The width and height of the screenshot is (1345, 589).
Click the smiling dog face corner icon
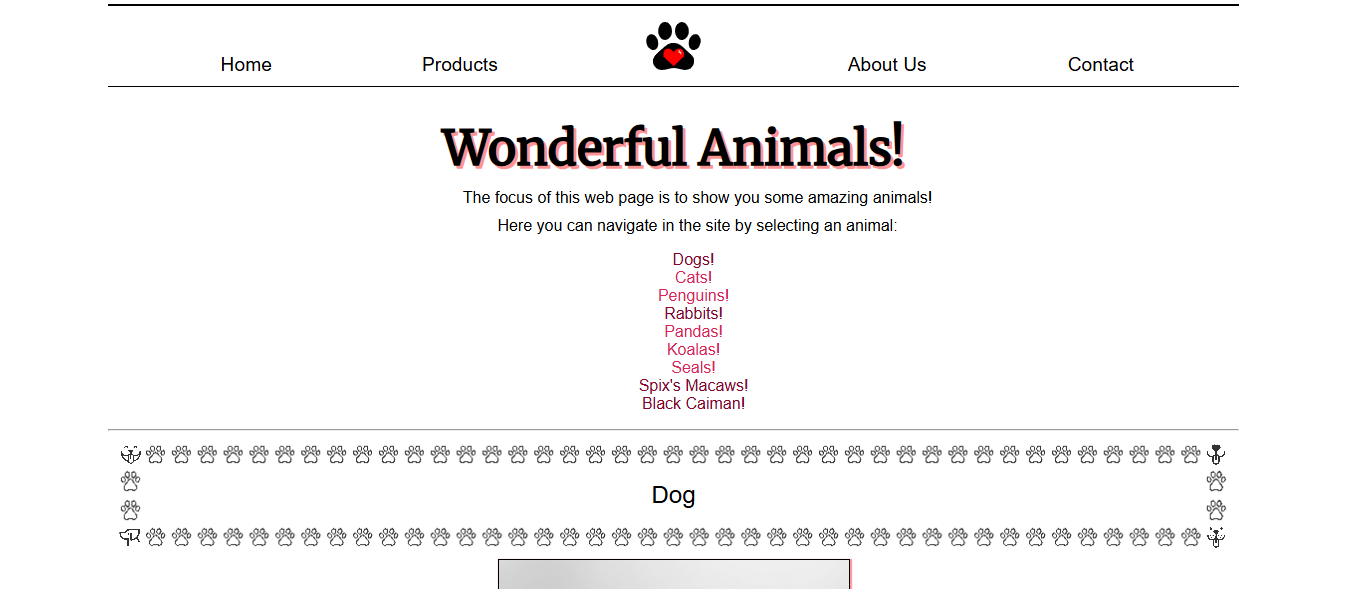(x=130, y=454)
